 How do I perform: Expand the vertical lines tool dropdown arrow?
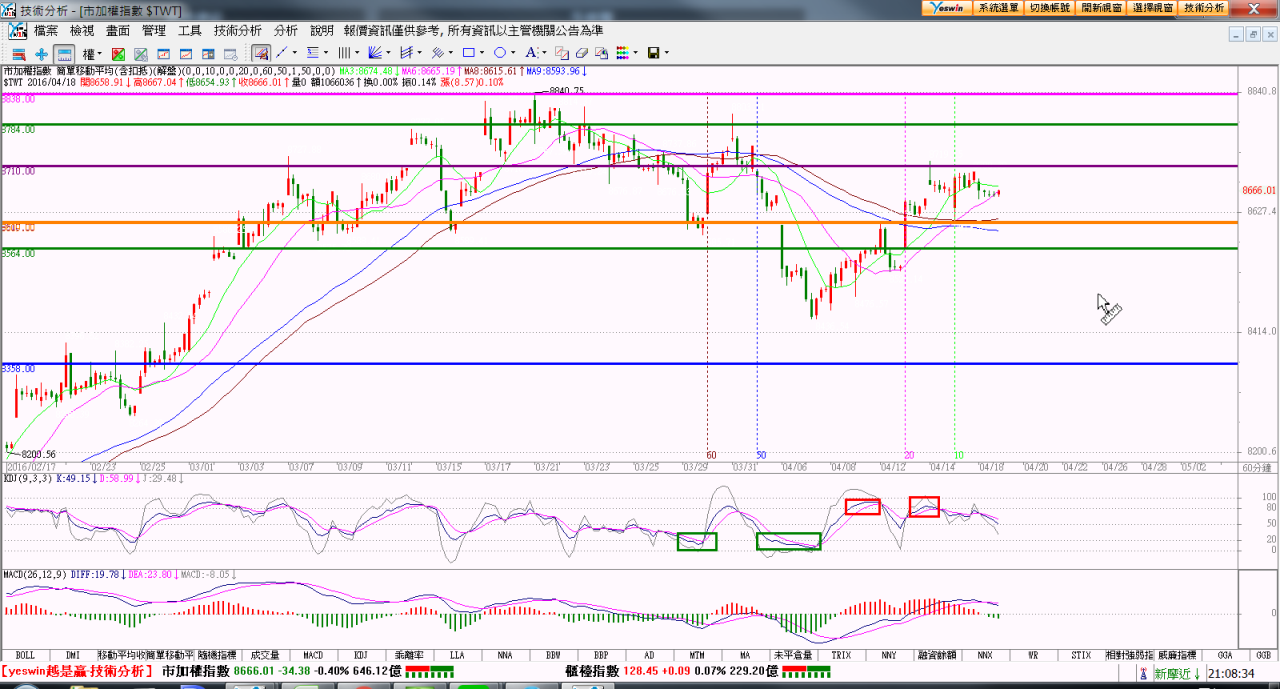point(357,53)
